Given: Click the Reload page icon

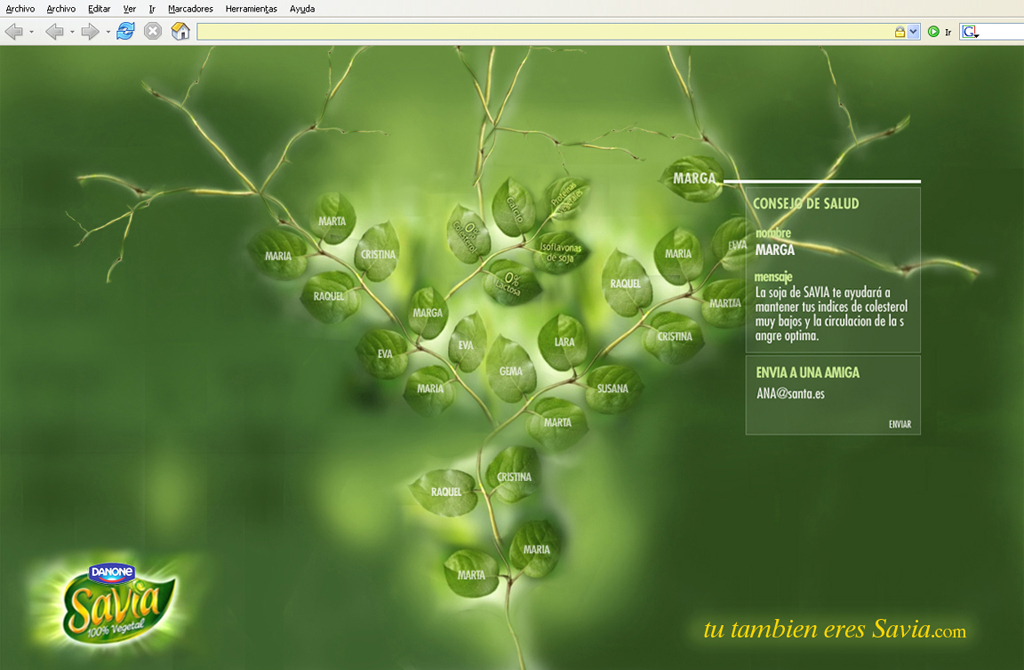Looking at the screenshot, I should pyautogui.click(x=125, y=31).
